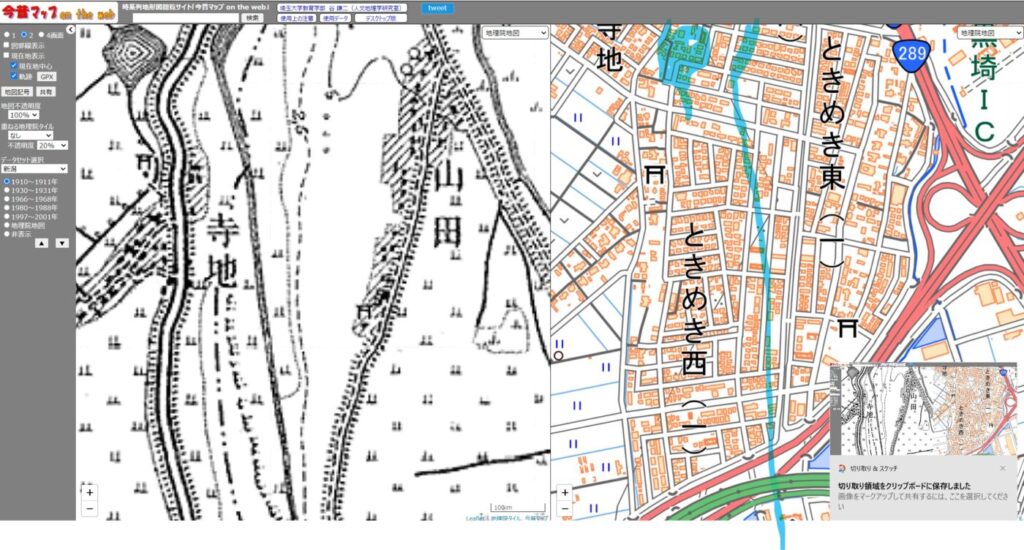Open the map opacity 100% dropdown

24,115
